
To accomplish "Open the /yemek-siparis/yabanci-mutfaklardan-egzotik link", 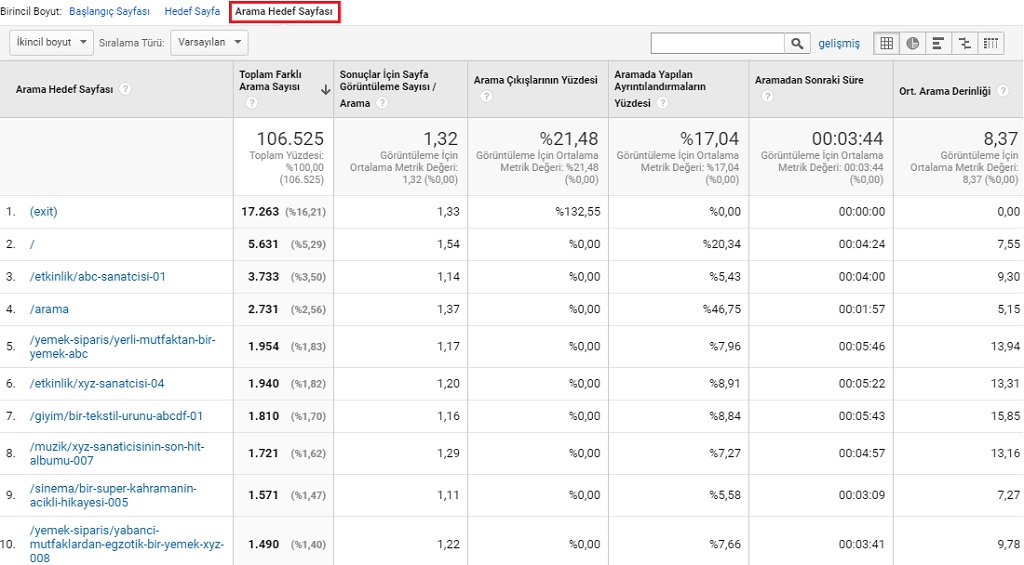I will (127, 544).
